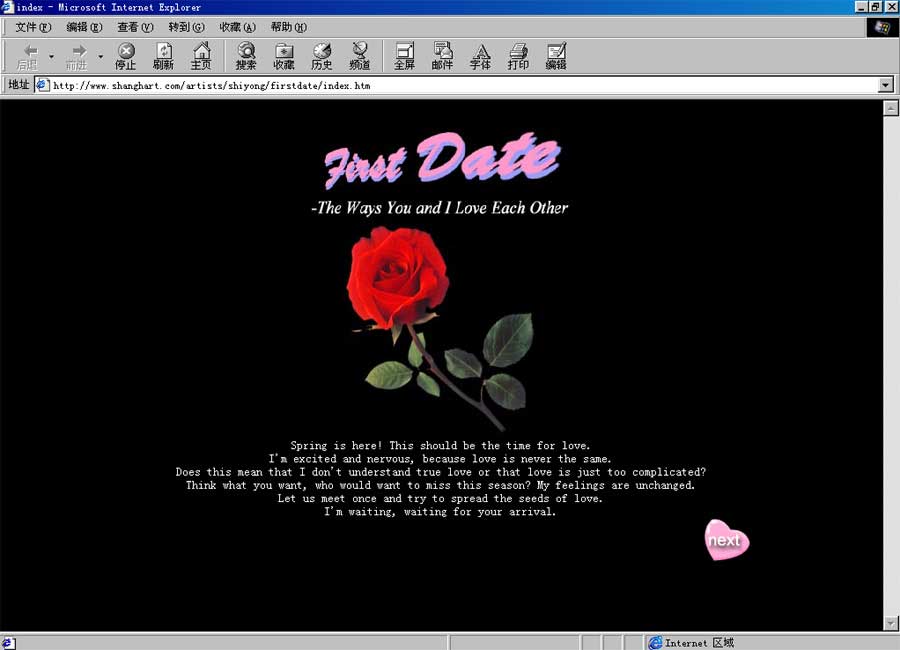Open Mail (邮件) toolbar icon
The image size is (900, 650).
coord(443,56)
